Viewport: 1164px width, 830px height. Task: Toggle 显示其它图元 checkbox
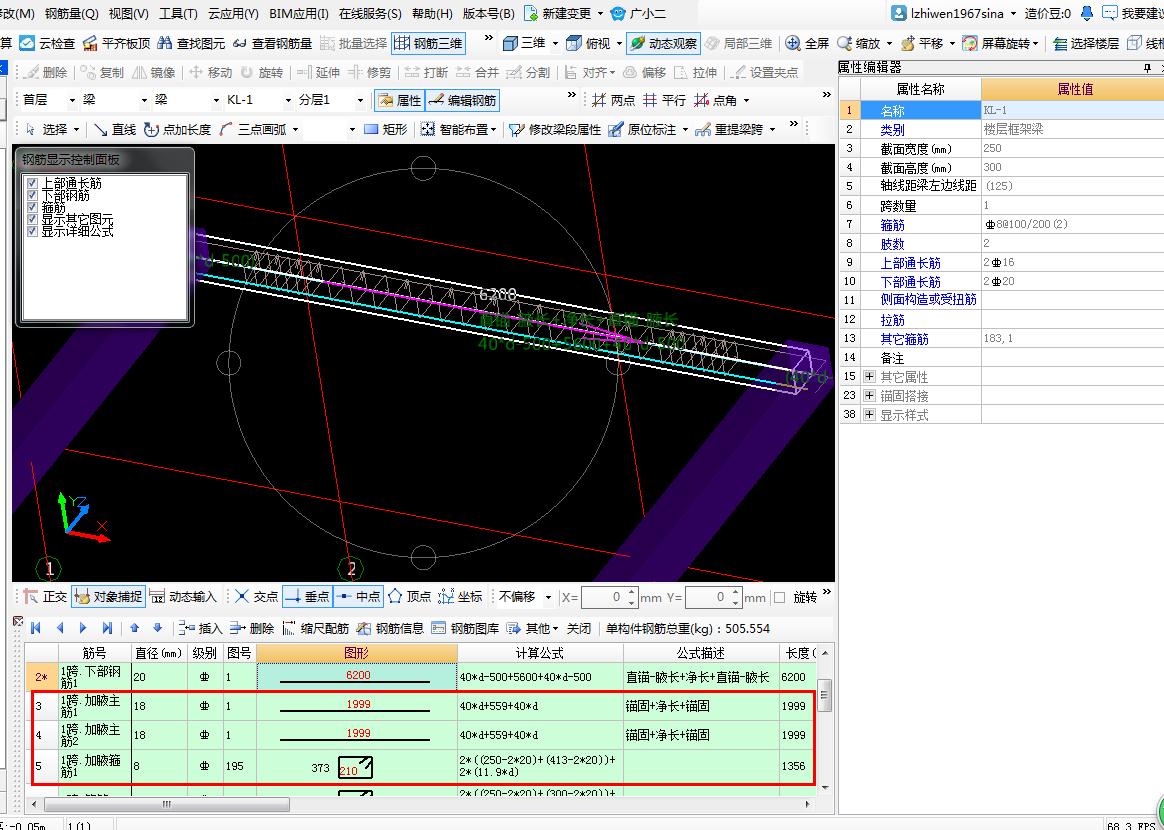coord(32,219)
